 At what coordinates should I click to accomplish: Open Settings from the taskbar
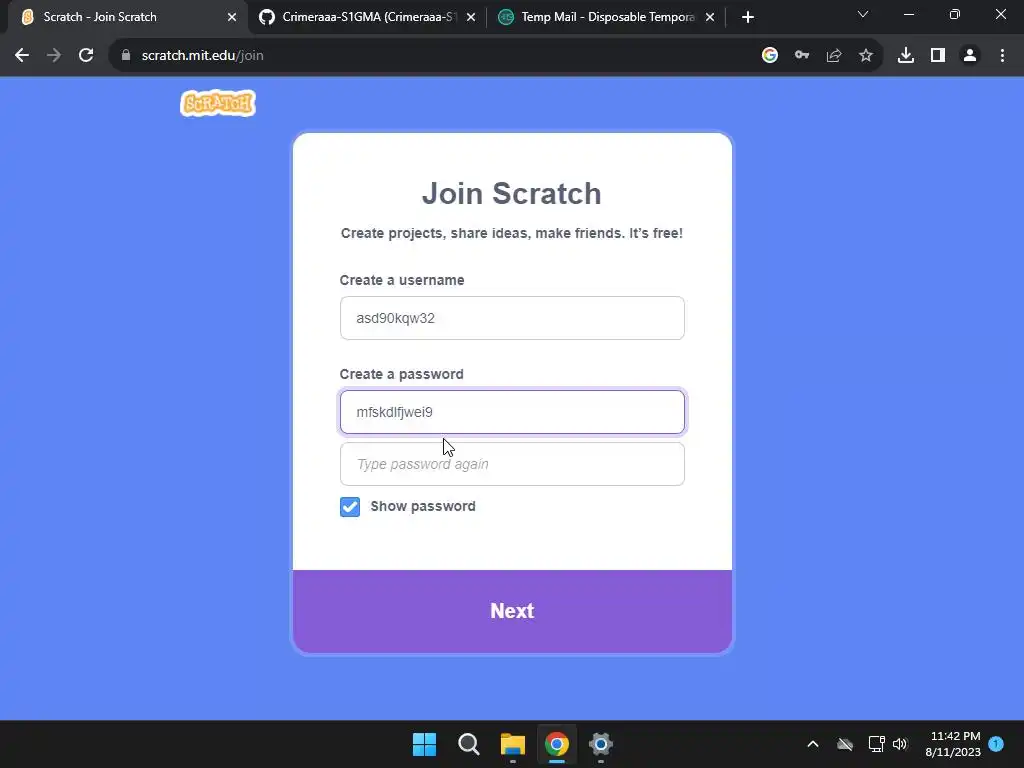(x=601, y=744)
